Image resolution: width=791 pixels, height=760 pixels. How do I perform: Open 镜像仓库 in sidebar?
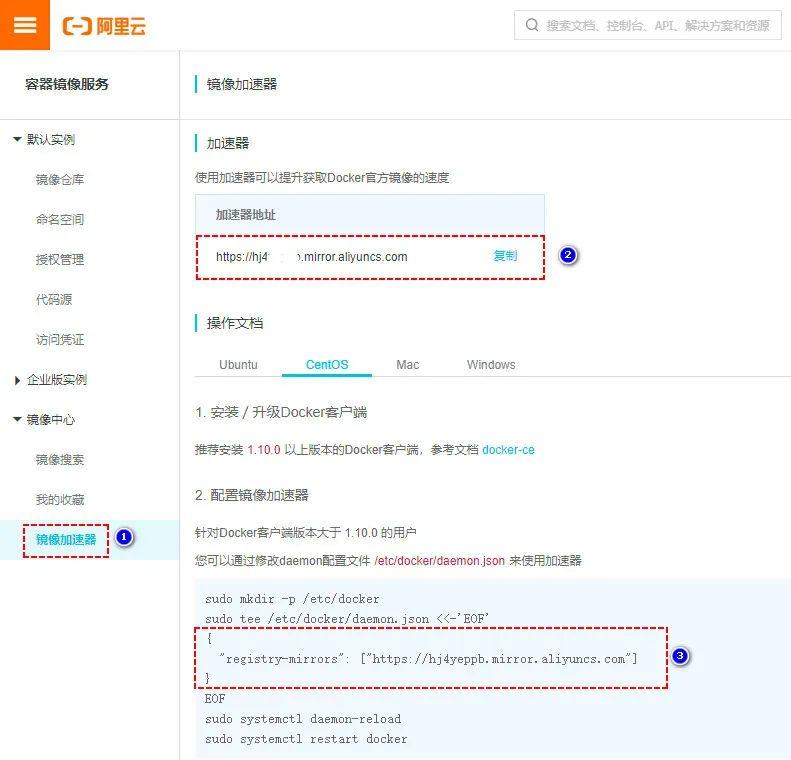(60, 180)
